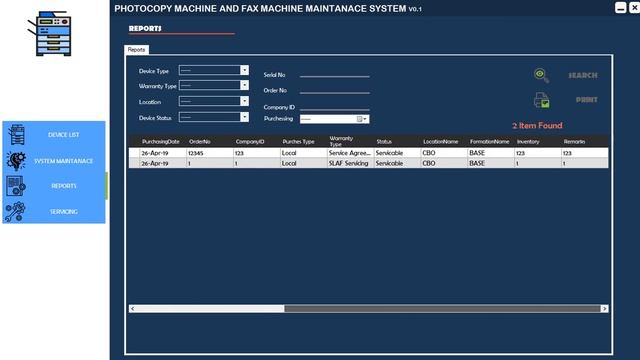Image resolution: width=640 pixels, height=360 pixels.
Task: Minimize the application window
Action: click(620, 8)
